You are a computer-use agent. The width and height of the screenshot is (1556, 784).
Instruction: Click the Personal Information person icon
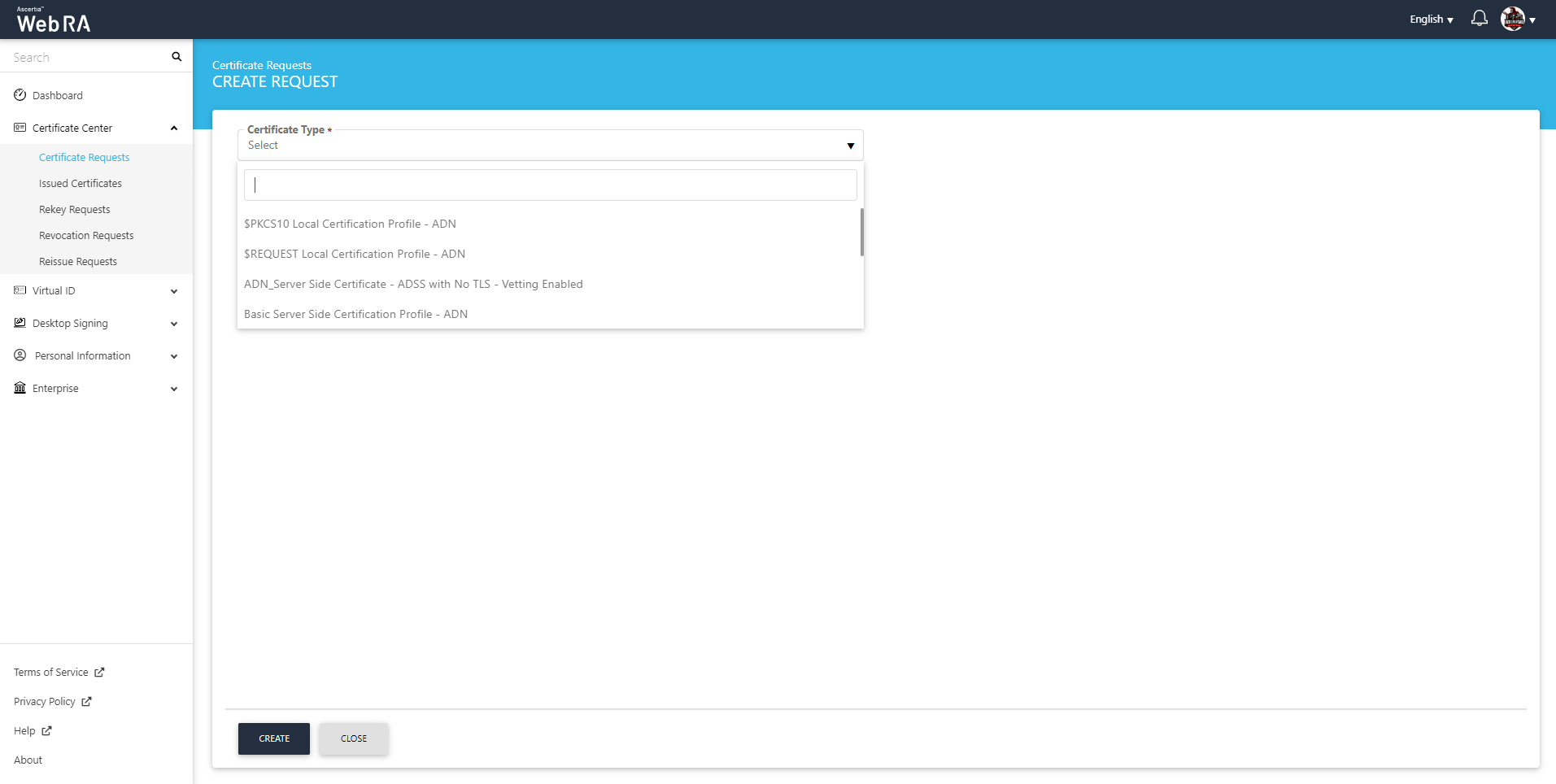click(20, 355)
